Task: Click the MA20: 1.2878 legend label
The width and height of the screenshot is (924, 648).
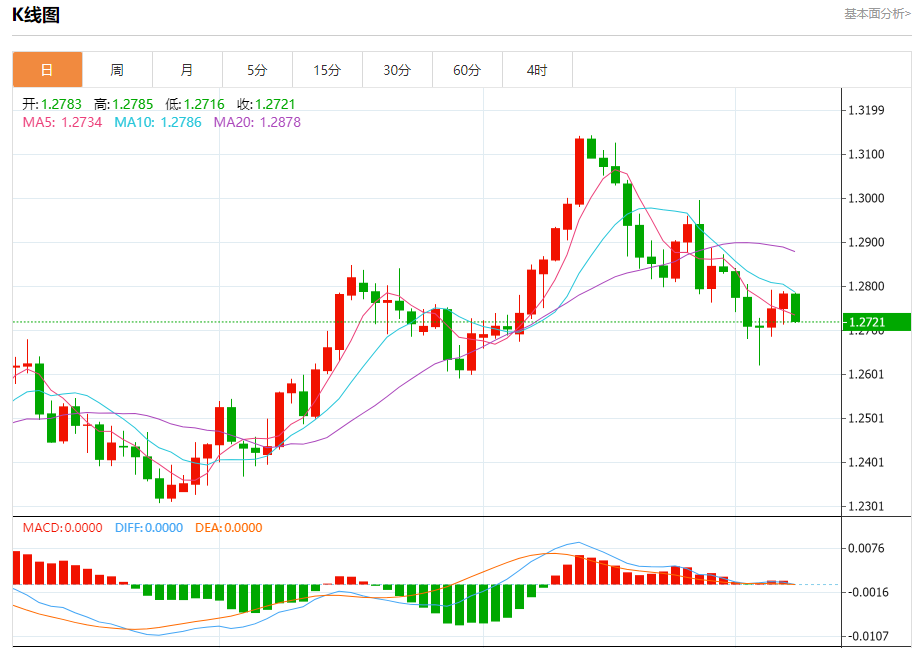Action: tap(257, 123)
